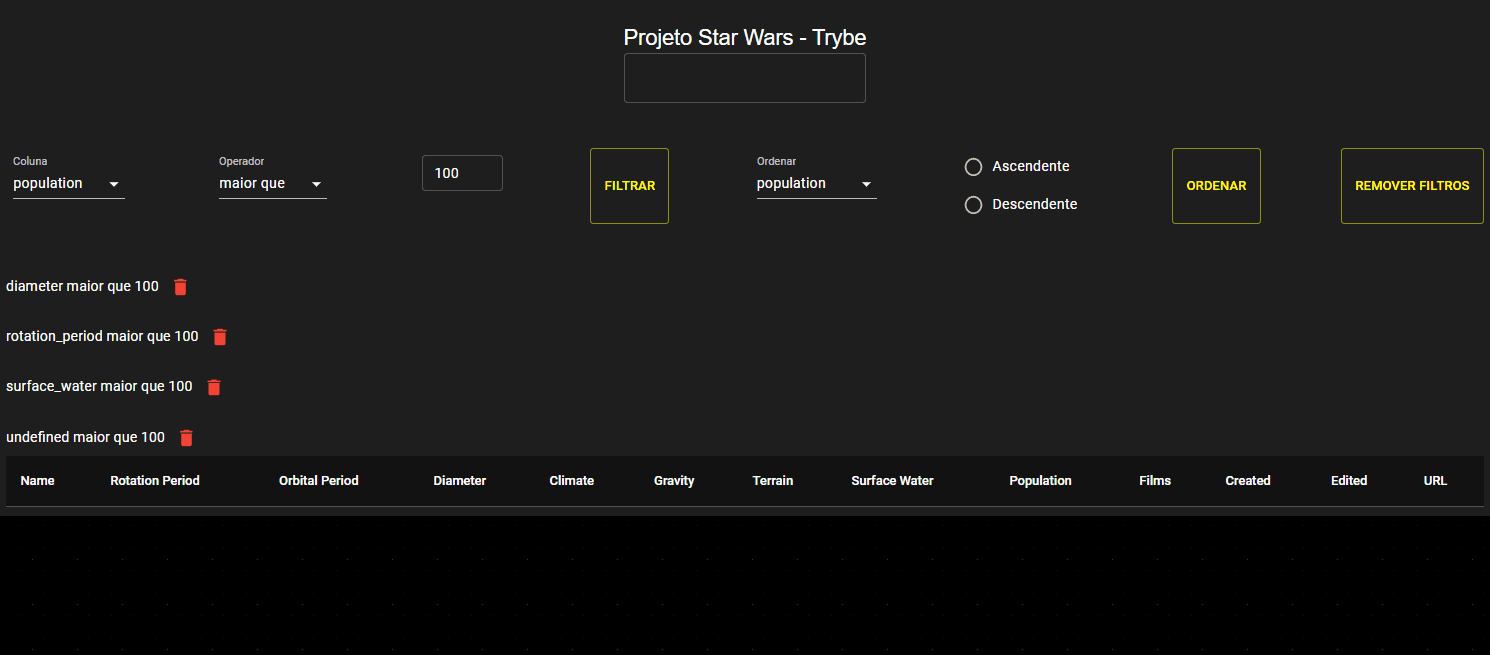The height and width of the screenshot is (655, 1490).
Task: Click the Rotation Period column header
Action: click(x=155, y=481)
